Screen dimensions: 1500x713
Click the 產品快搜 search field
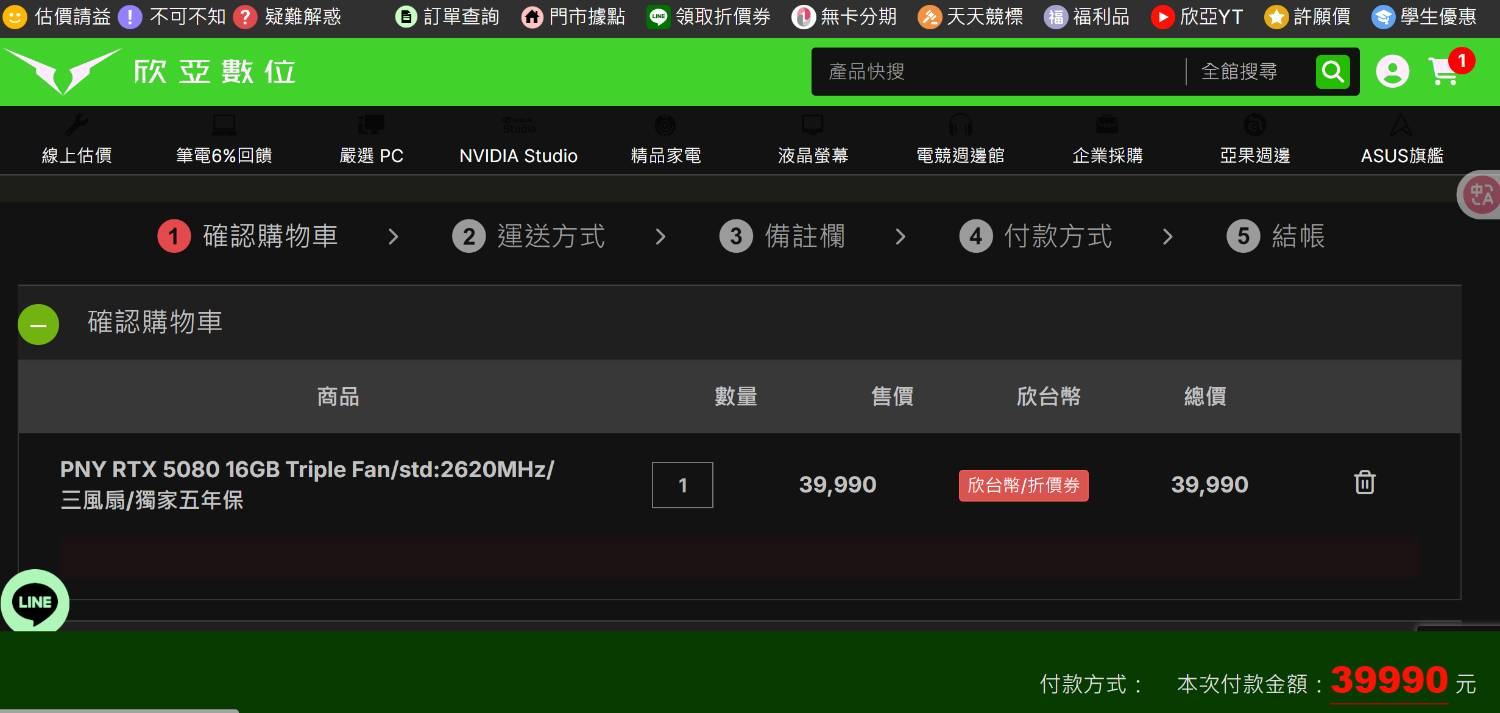coord(998,72)
